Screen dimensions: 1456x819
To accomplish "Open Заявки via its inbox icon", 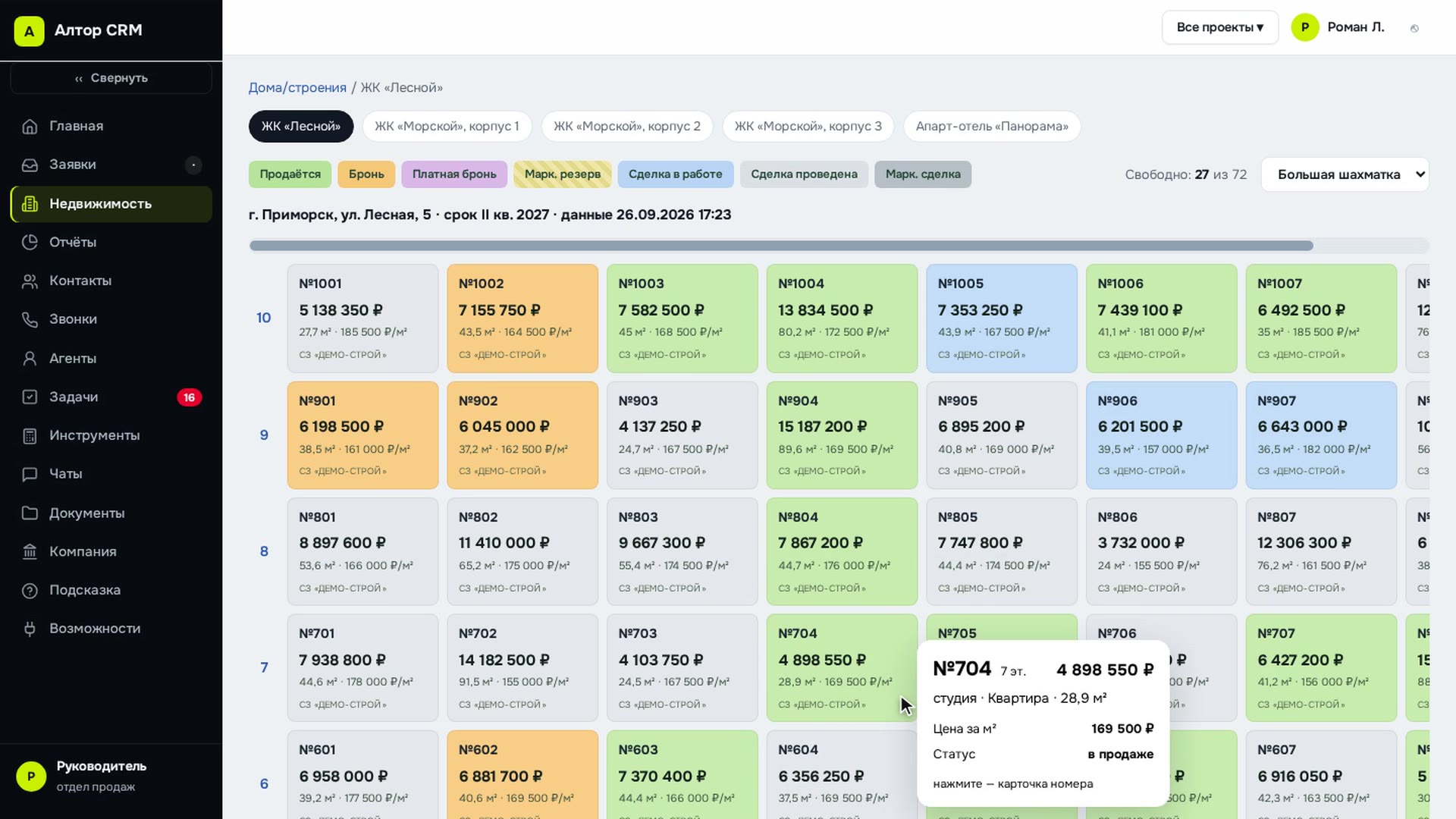I will tap(30, 165).
